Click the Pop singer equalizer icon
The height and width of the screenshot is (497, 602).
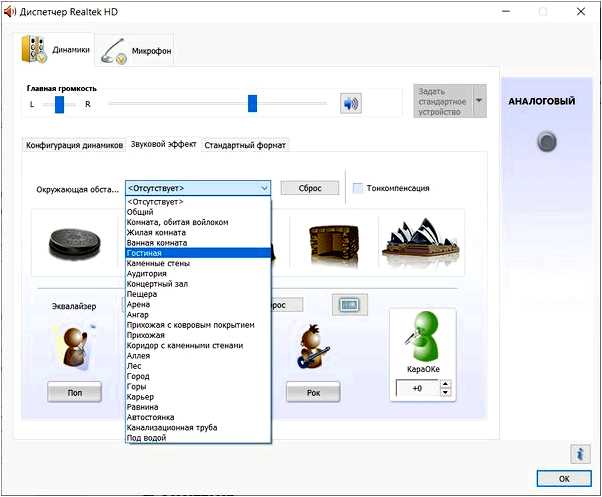(x=75, y=347)
